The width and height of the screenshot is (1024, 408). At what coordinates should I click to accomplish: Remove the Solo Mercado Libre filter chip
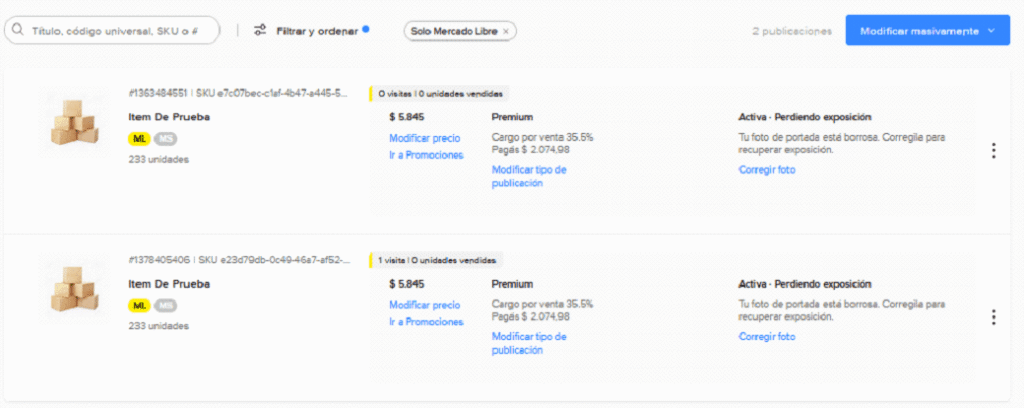[x=506, y=31]
